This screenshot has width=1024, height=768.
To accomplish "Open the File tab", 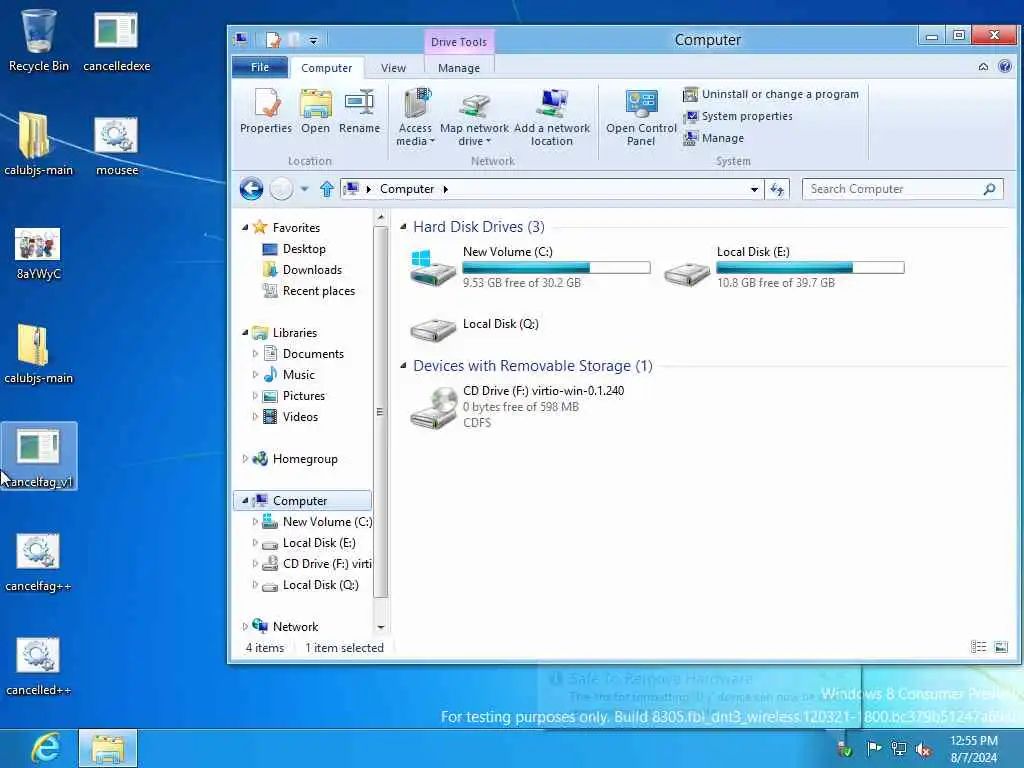I will point(260,67).
